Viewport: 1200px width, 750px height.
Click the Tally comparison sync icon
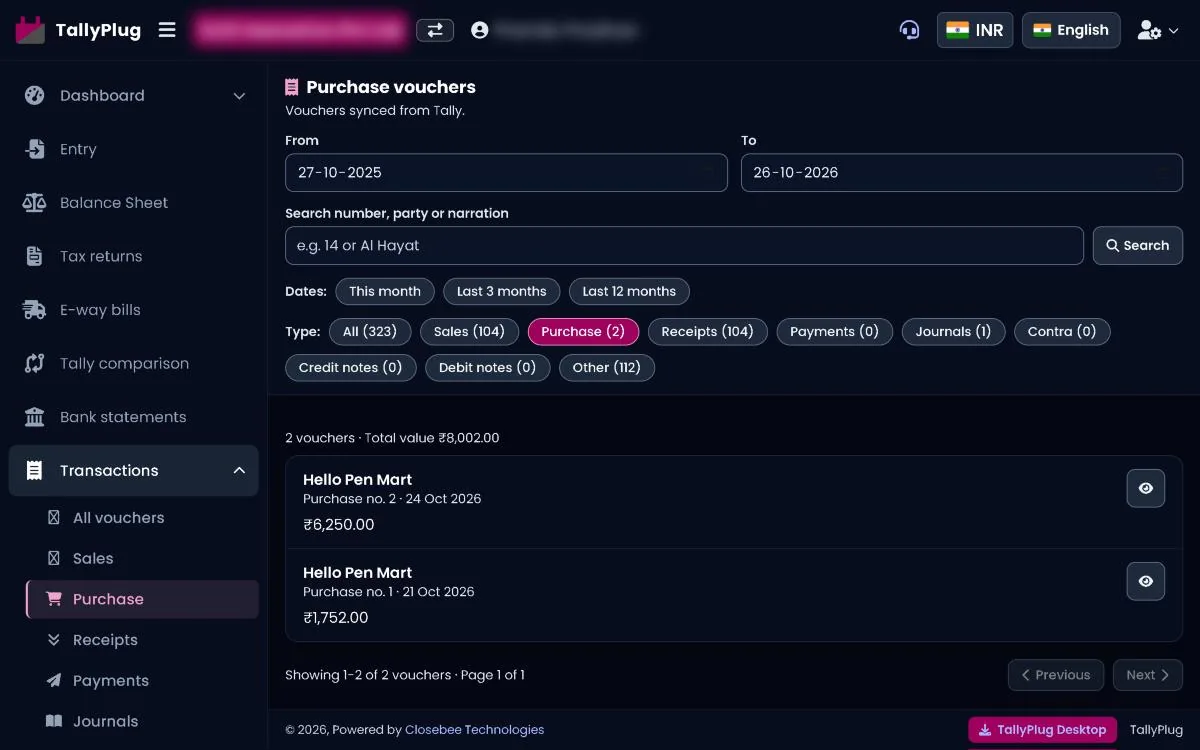click(35, 363)
